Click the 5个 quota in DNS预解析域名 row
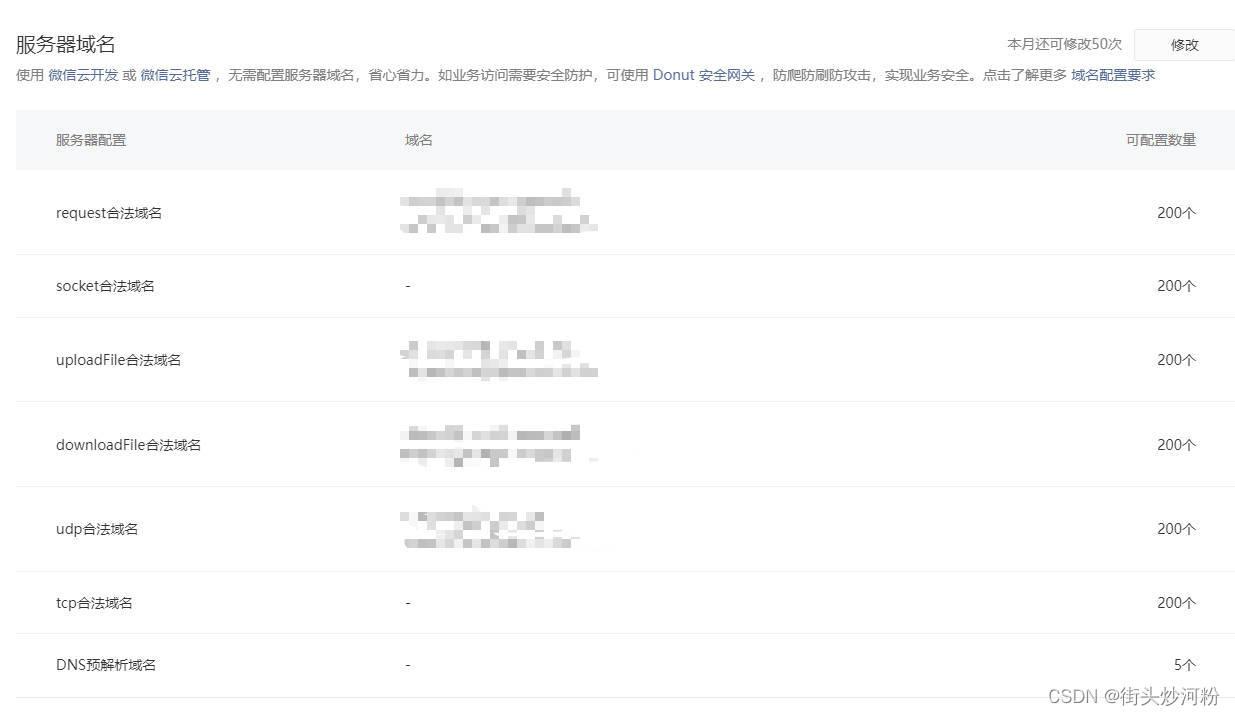The image size is (1235, 716). pyautogui.click(x=1185, y=665)
